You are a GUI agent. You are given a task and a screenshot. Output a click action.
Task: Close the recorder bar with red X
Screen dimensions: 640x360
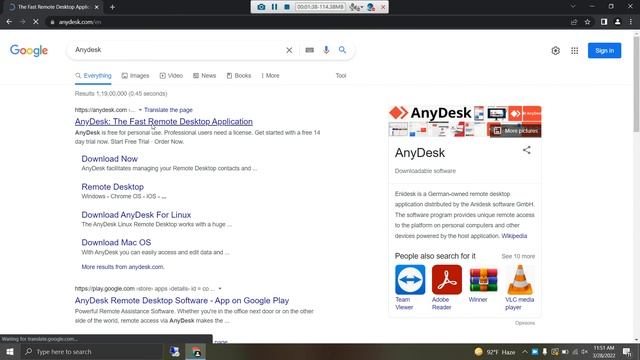pyautogui.click(x=383, y=7)
